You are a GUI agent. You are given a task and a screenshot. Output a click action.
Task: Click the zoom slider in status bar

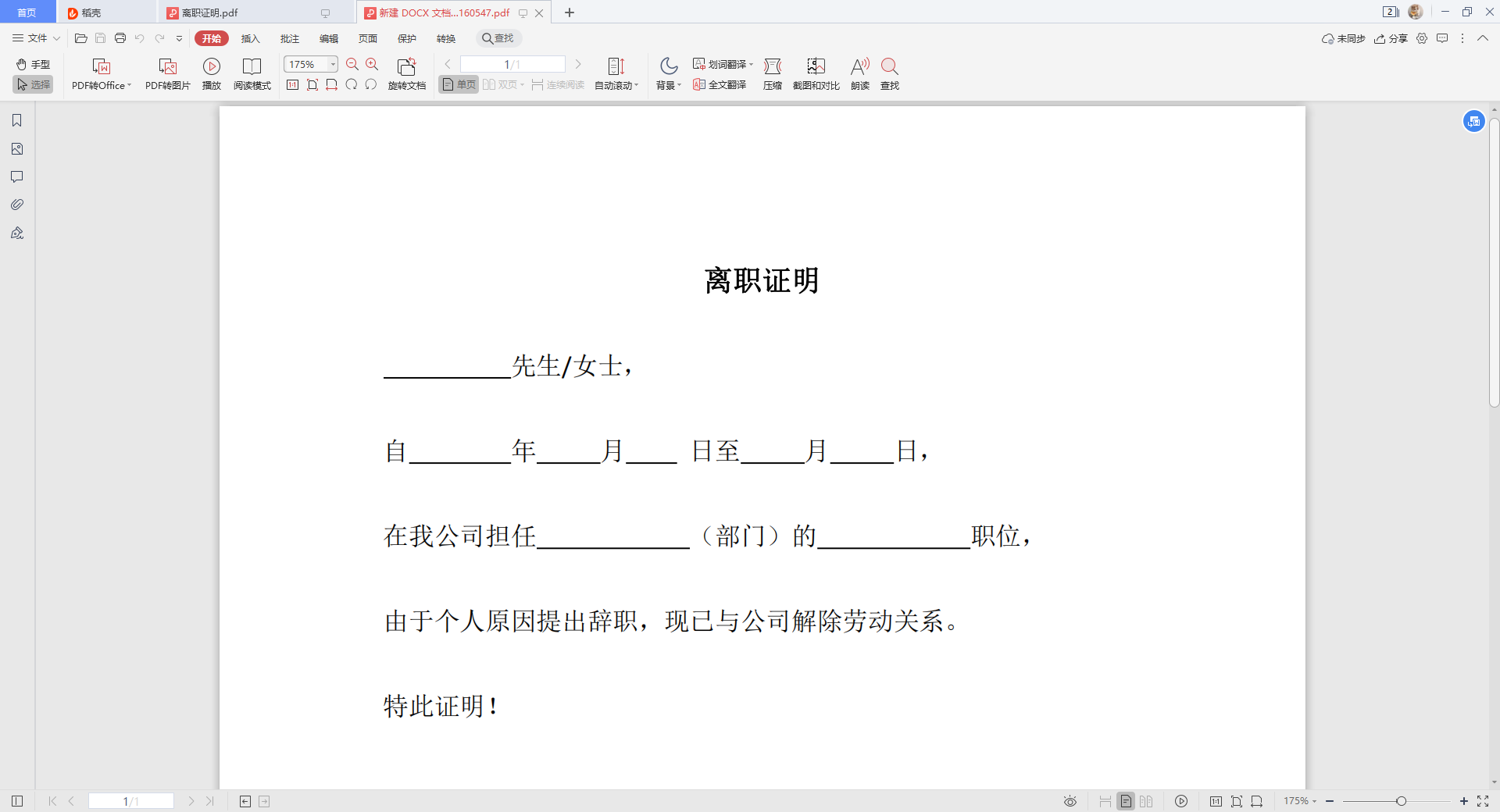point(1401,801)
